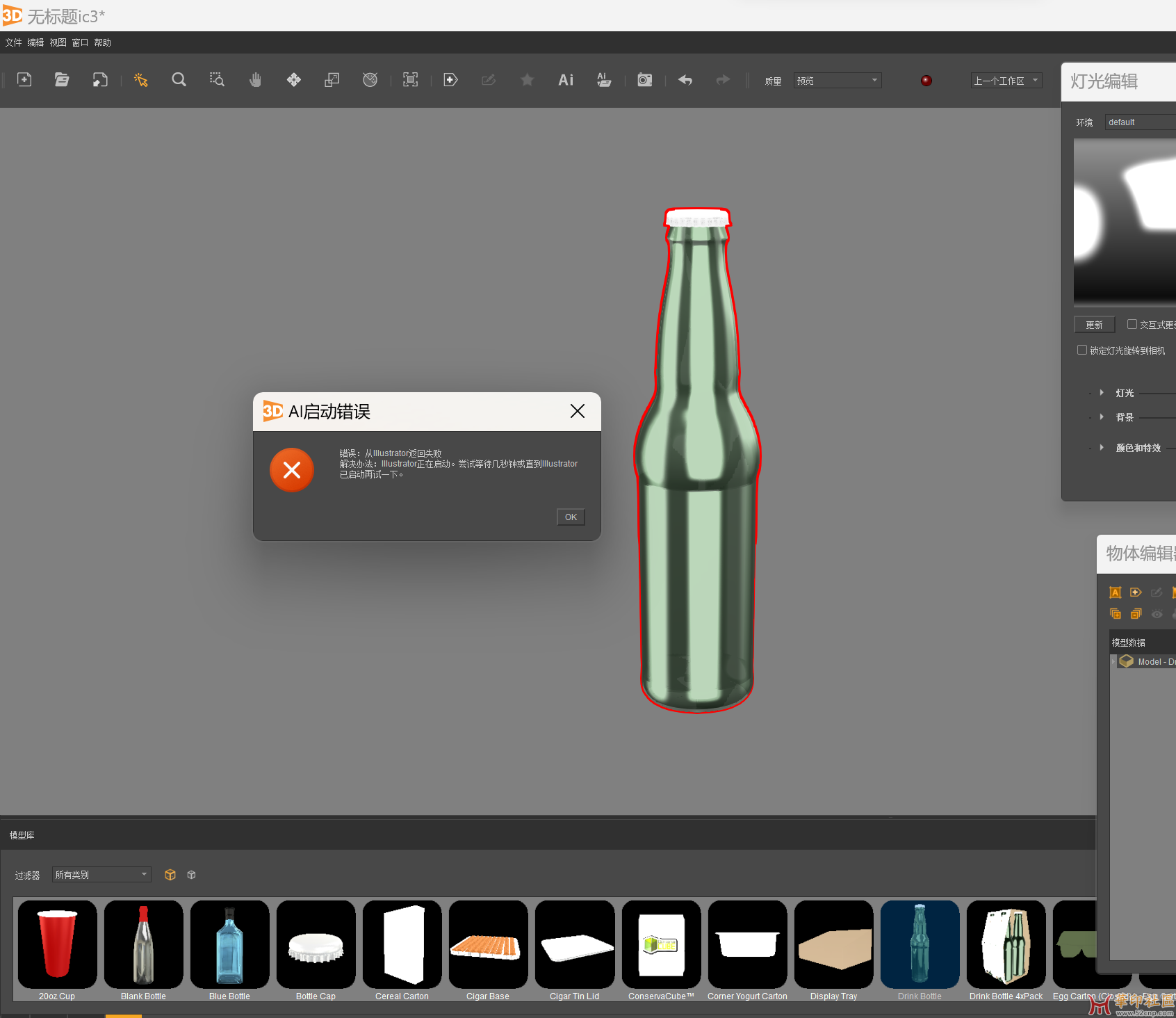Click the Ai Illustrator toolbar icon

pos(566,80)
